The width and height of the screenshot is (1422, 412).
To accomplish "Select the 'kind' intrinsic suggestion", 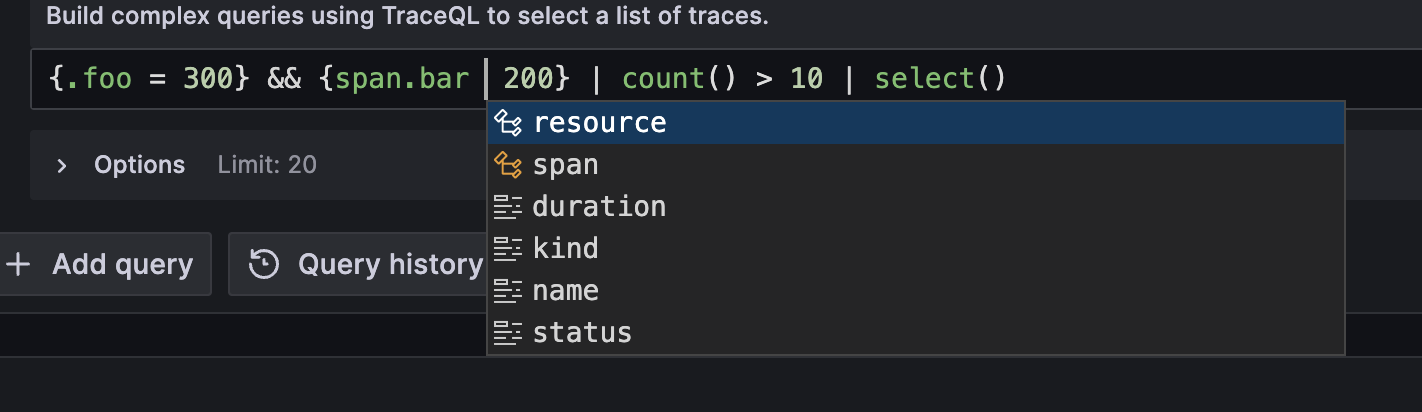I will [x=915, y=249].
